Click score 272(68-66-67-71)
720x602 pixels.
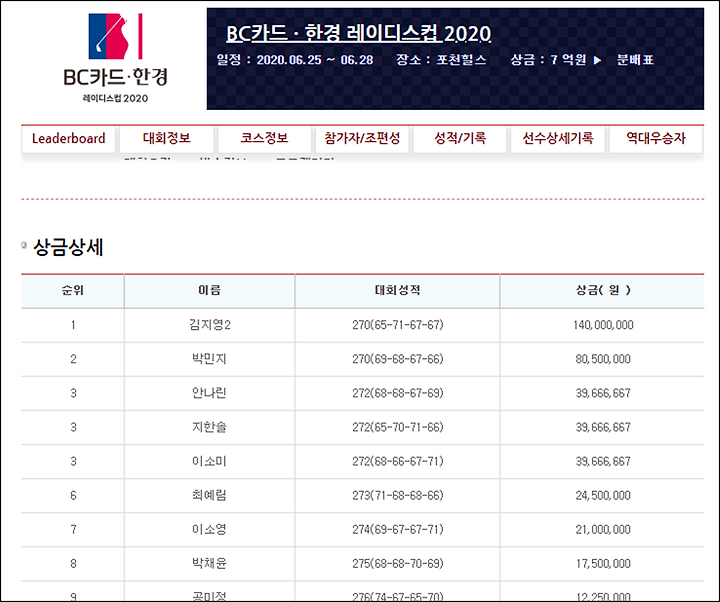point(398,461)
